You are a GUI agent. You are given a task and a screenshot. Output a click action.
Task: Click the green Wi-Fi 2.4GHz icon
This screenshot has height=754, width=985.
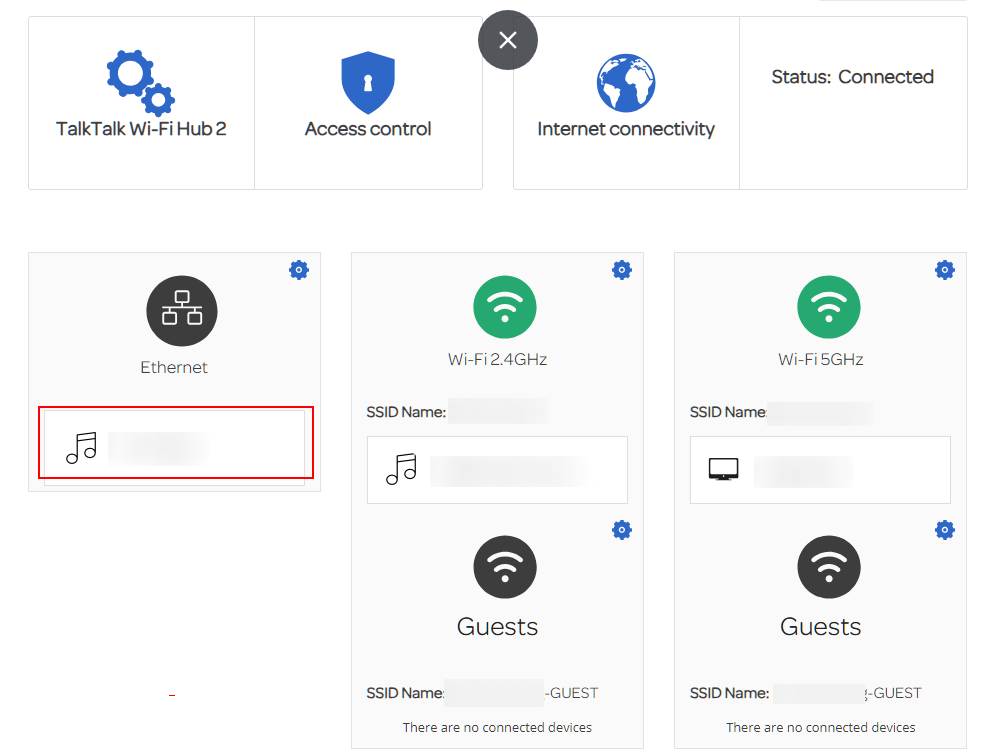tap(505, 308)
